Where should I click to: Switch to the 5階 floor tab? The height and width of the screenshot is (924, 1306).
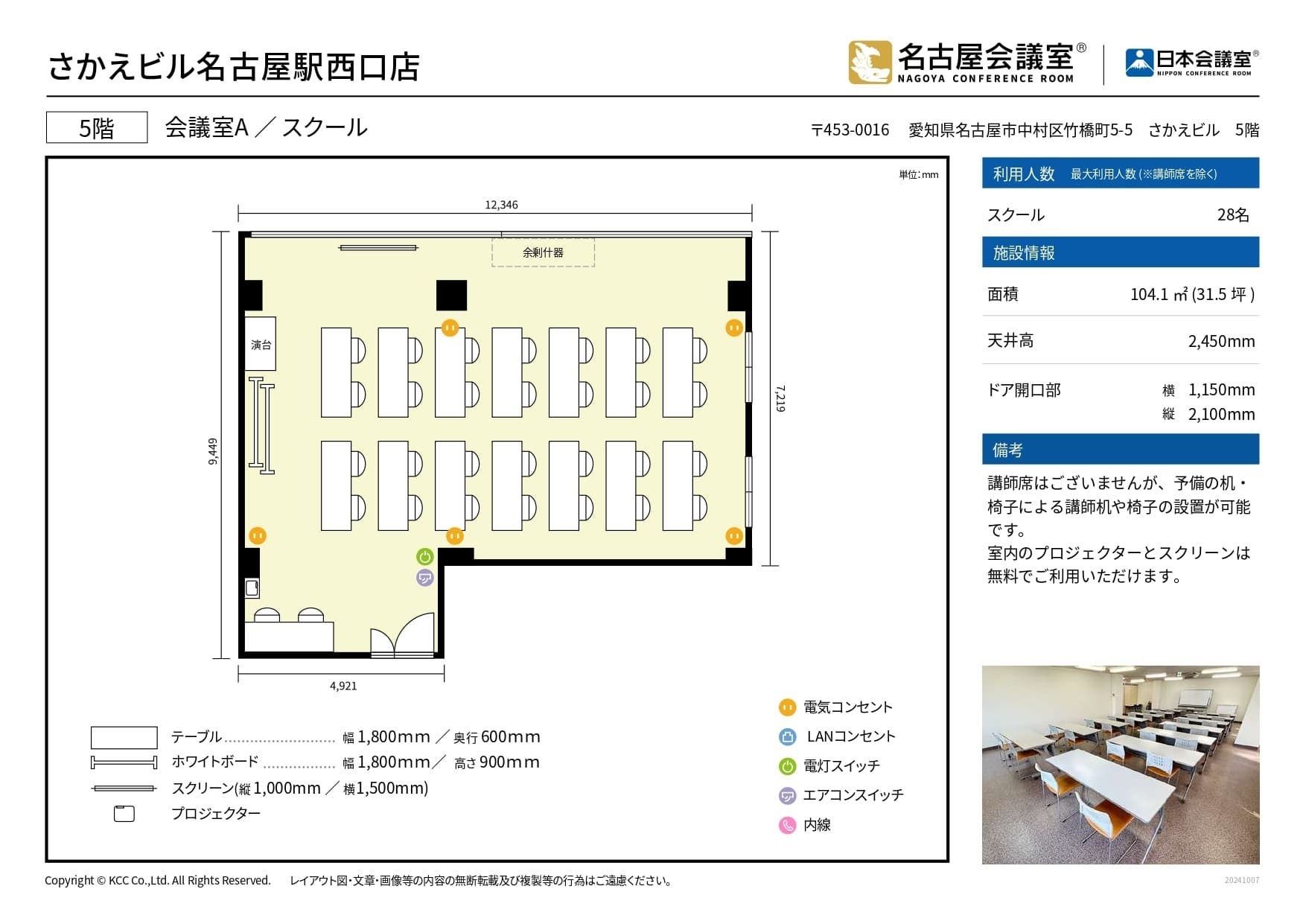pyautogui.click(x=96, y=127)
